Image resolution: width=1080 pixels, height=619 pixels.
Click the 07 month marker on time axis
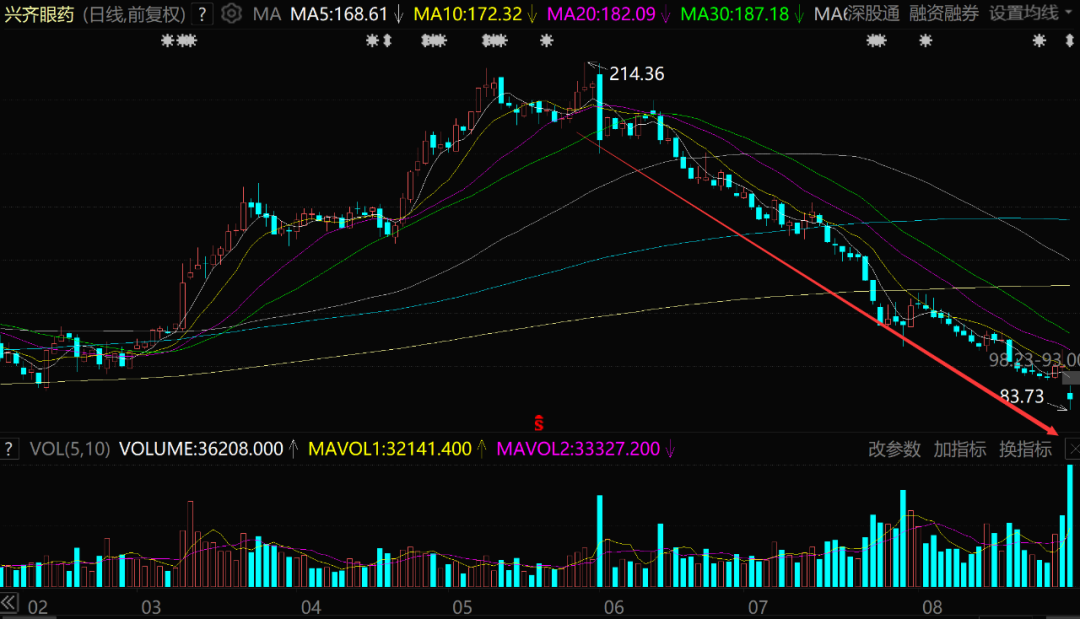(758, 607)
